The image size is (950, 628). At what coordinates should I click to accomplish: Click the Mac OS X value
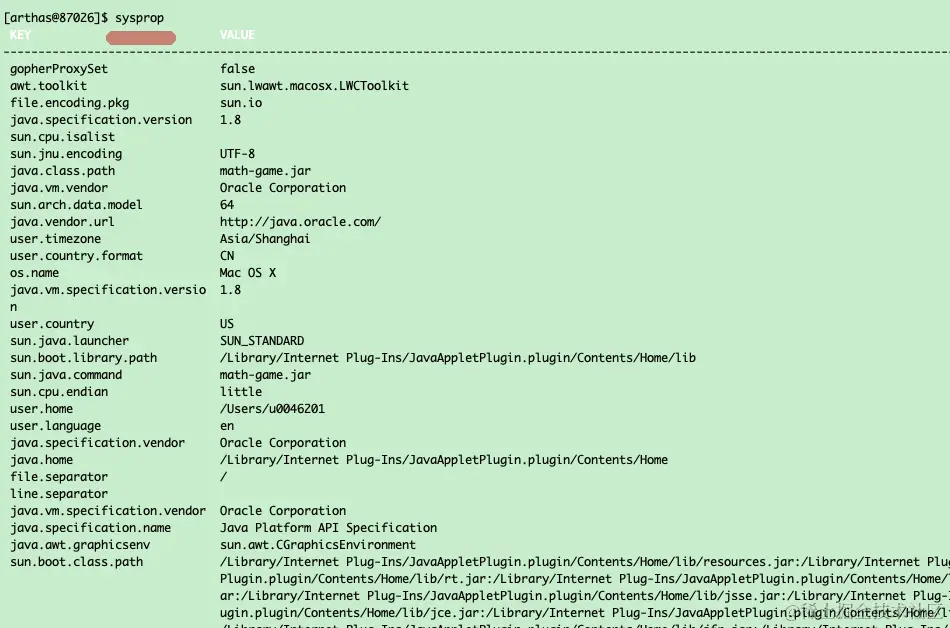click(x=248, y=273)
